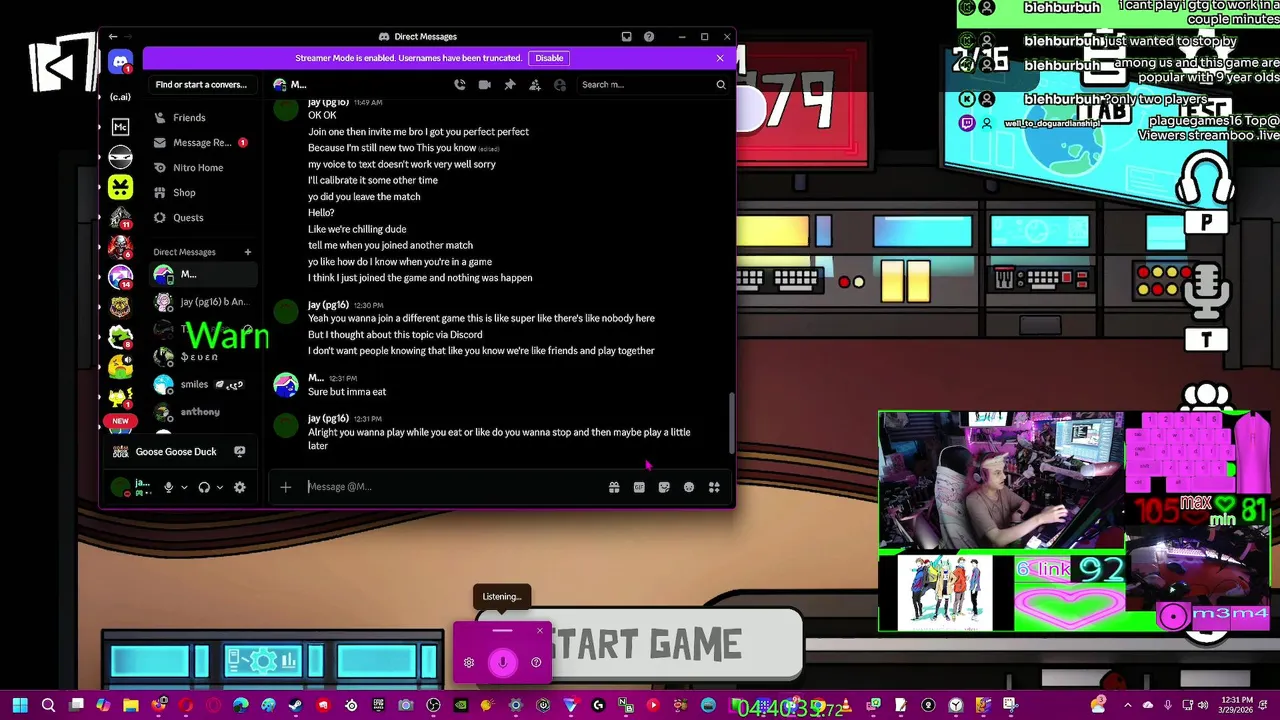
Task: Open Discord home Direct Messages icon
Action: [120, 62]
